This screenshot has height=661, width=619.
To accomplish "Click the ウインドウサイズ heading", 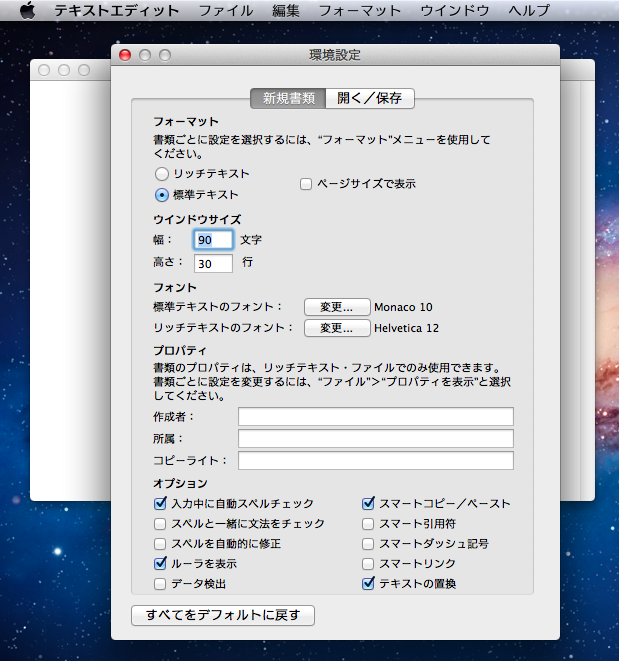I will click(x=197, y=219).
